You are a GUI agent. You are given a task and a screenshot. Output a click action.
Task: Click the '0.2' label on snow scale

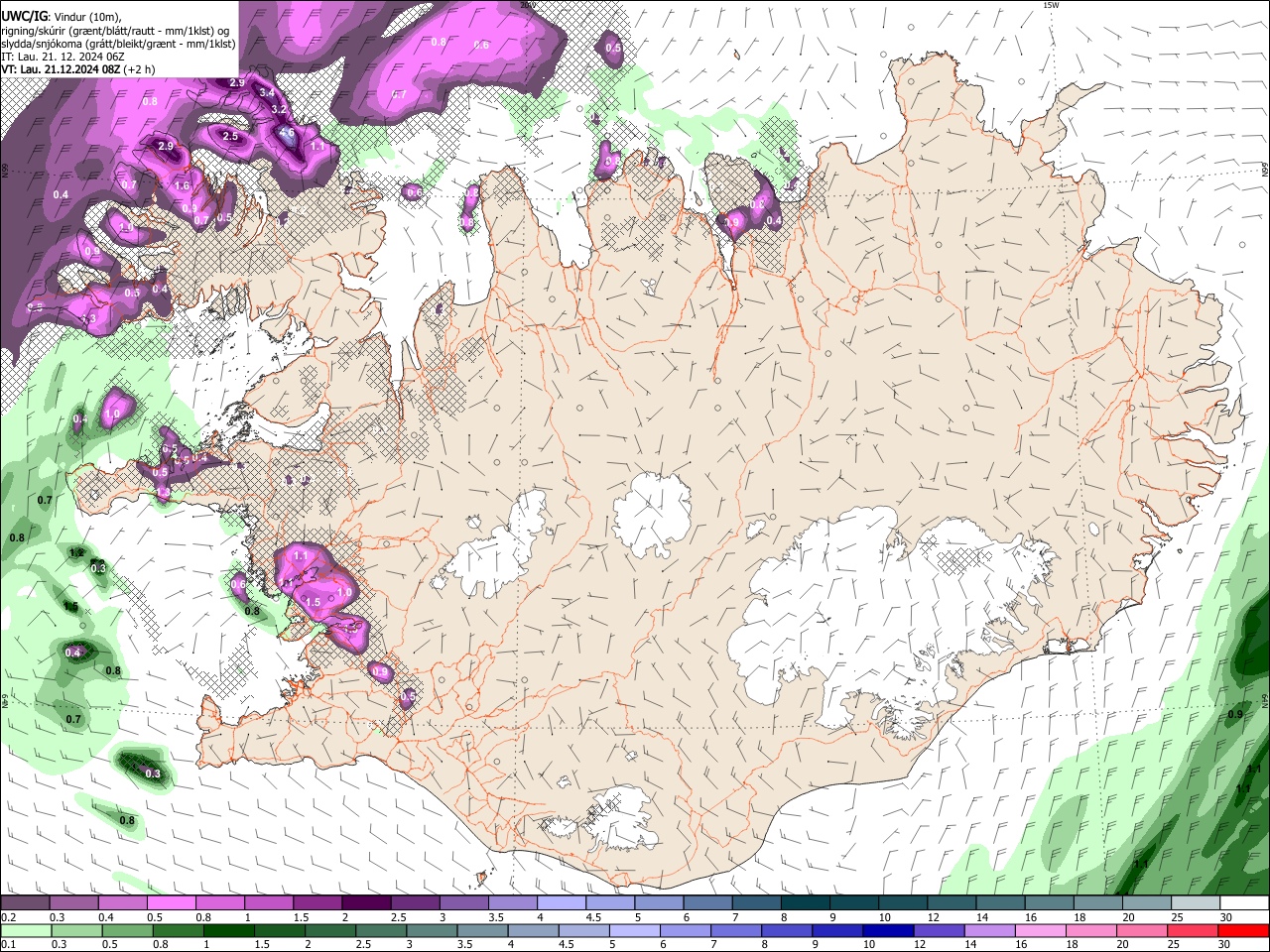(8, 918)
